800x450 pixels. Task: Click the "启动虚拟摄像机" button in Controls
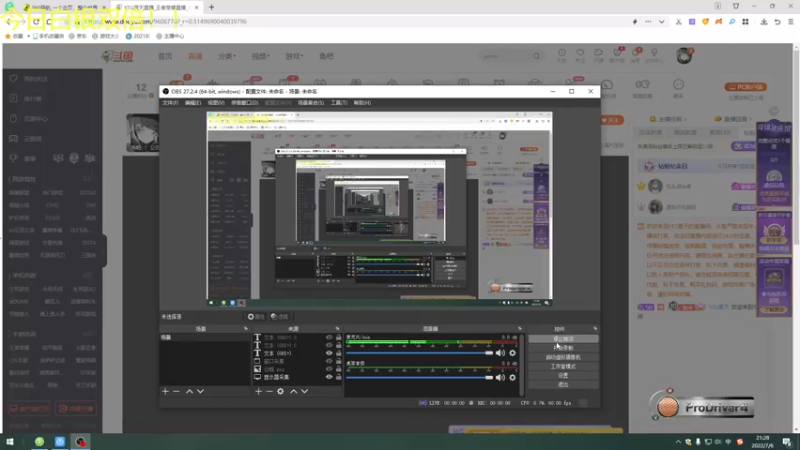[x=563, y=357]
